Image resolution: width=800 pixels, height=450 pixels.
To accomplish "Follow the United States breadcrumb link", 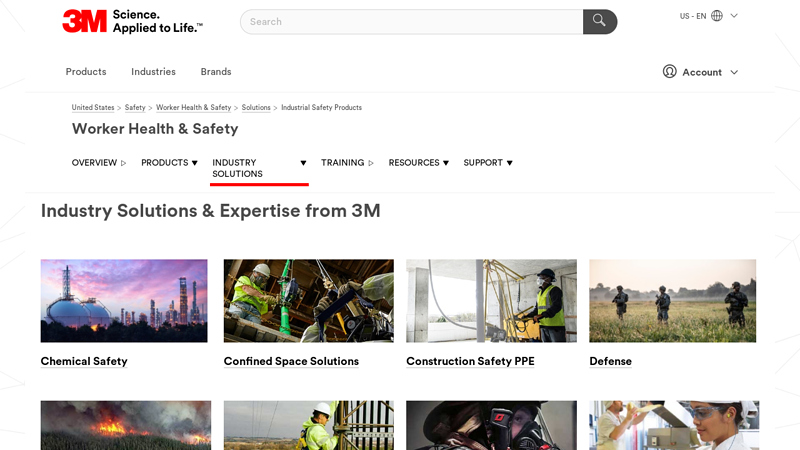I will tap(93, 108).
